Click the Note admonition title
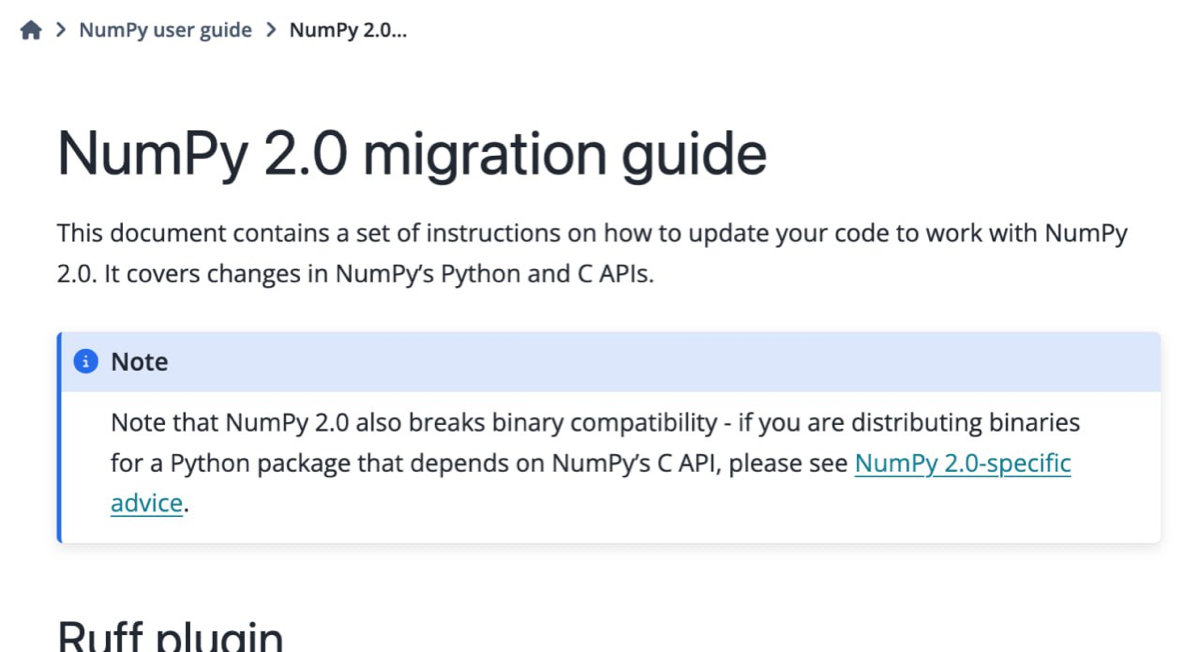This screenshot has width=1199, height=652. coord(139,362)
